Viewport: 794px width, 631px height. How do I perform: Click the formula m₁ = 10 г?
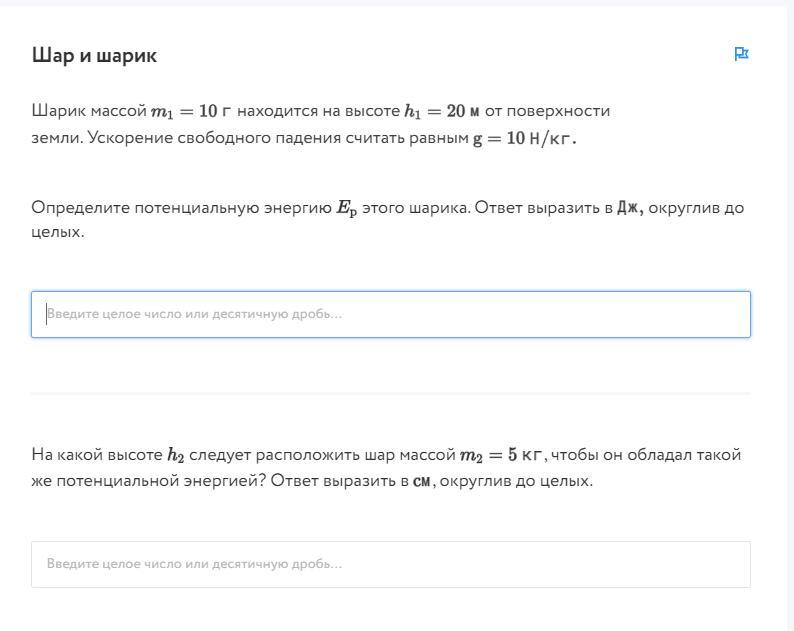pyautogui.click(x=191, y=111)
